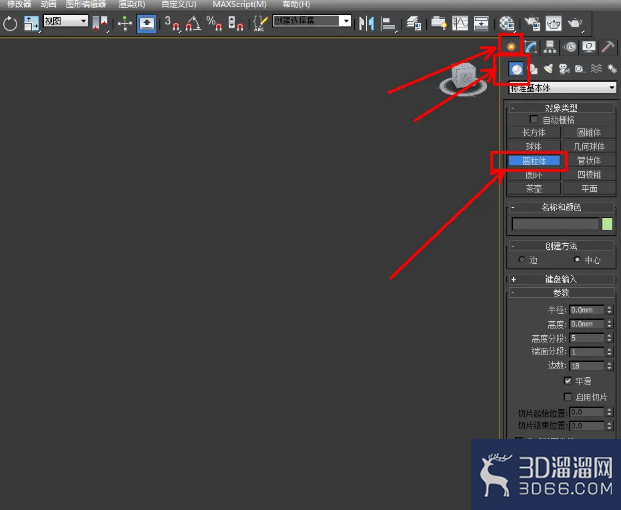Image resolution: width=621 pixels, height=510 pixels.
Task: Click the Mirror tool icon
Action: click(x=366, y=23)
